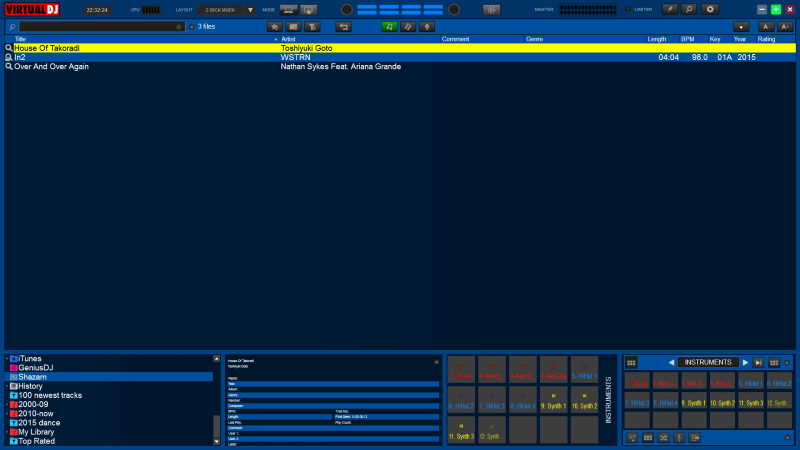Expand the My Library folder node
The height and width of the screenshot is (450, 800).
click(7, 432)
